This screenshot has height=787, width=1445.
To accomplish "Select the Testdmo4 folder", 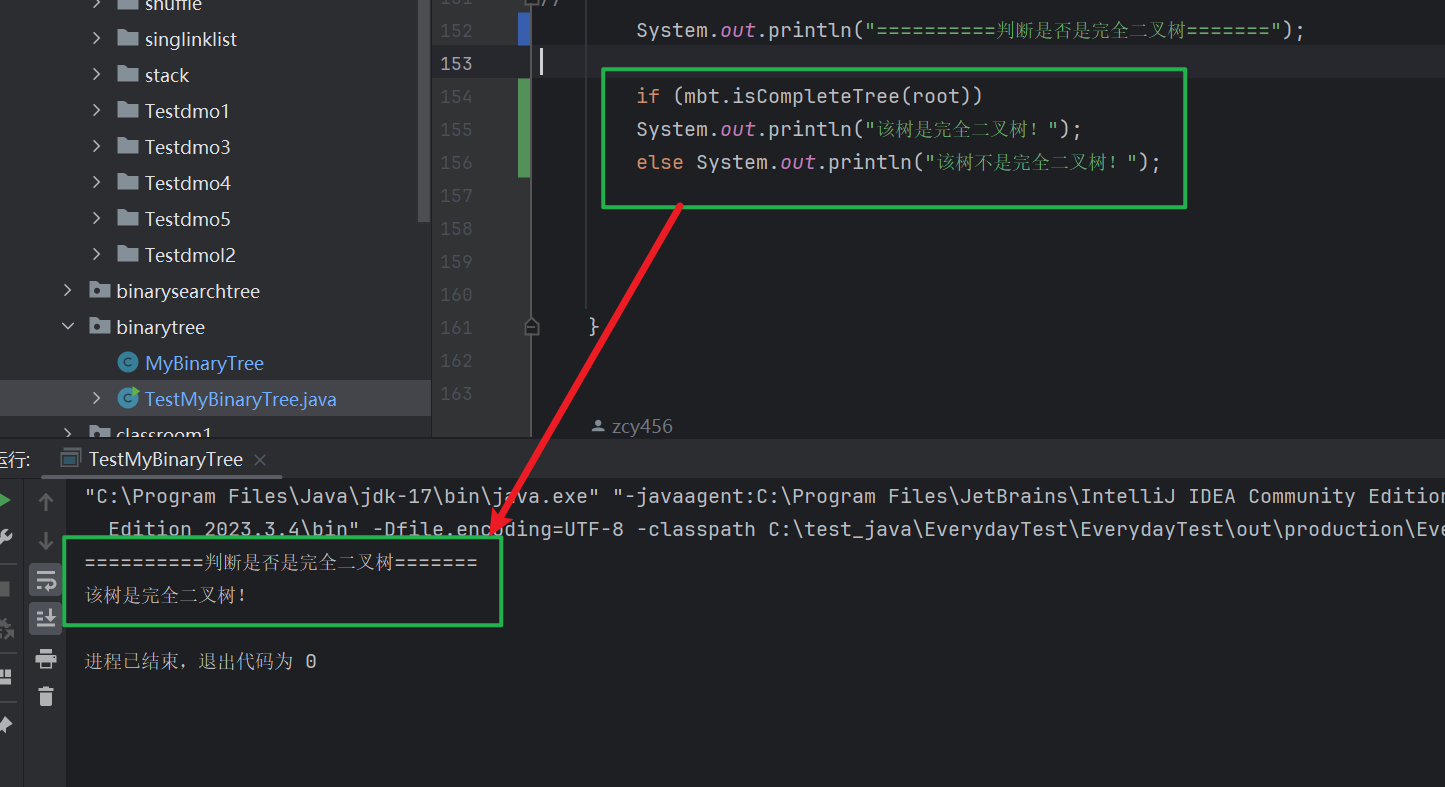I will click(187, 183).
